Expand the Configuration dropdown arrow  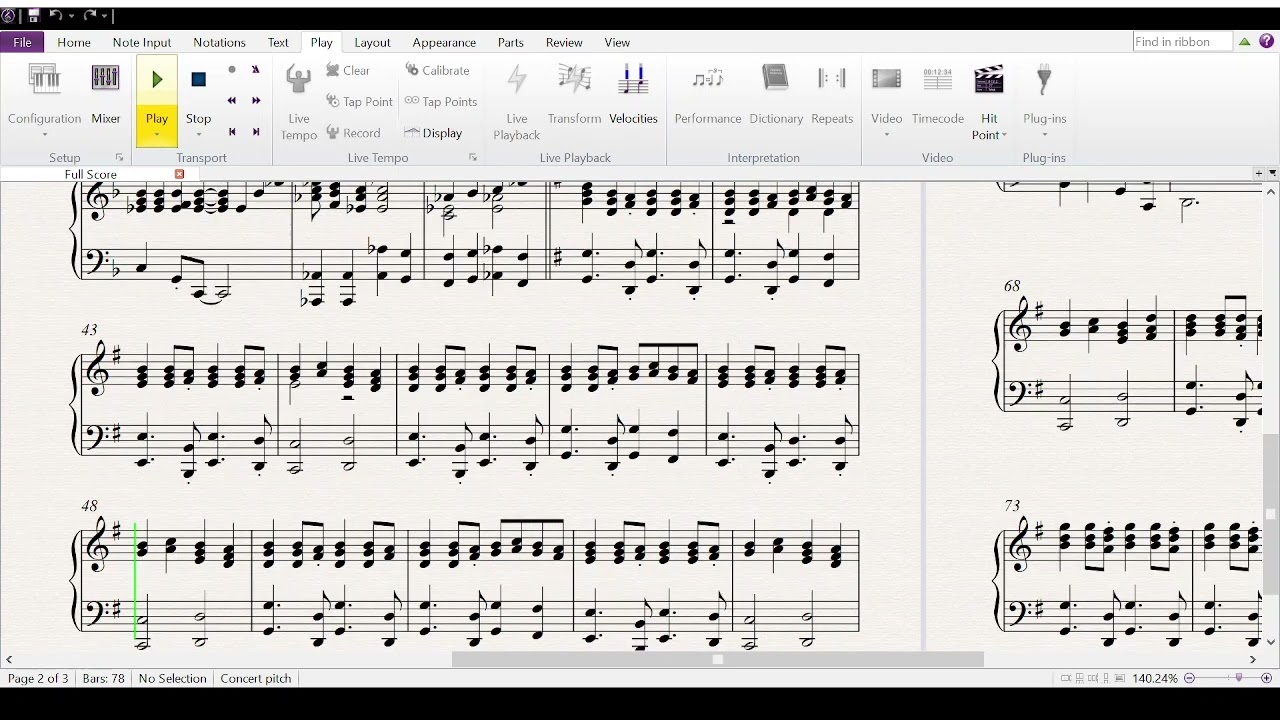(x=44, y=135)
